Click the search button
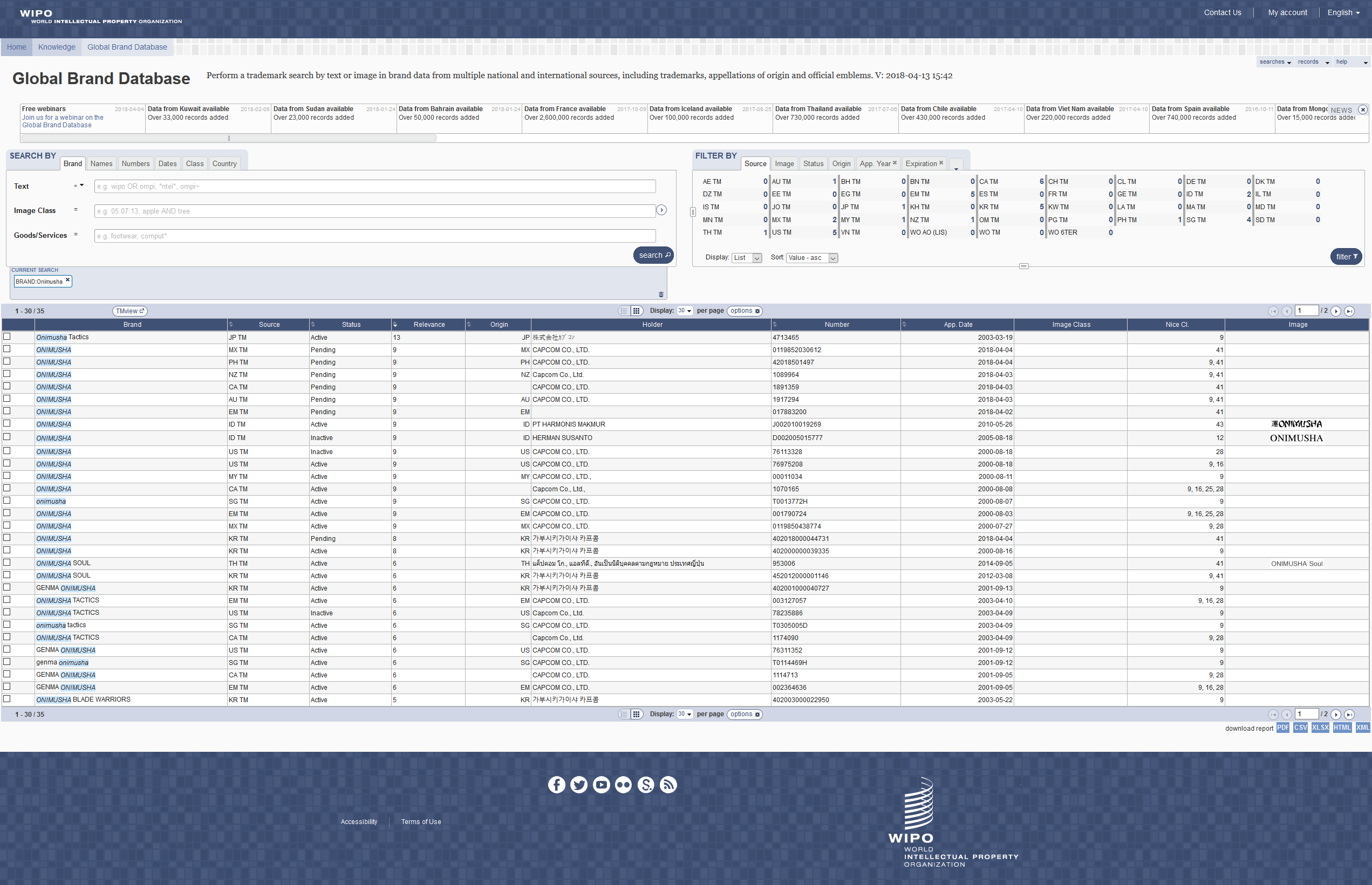1372x885 pixels. 653,255
